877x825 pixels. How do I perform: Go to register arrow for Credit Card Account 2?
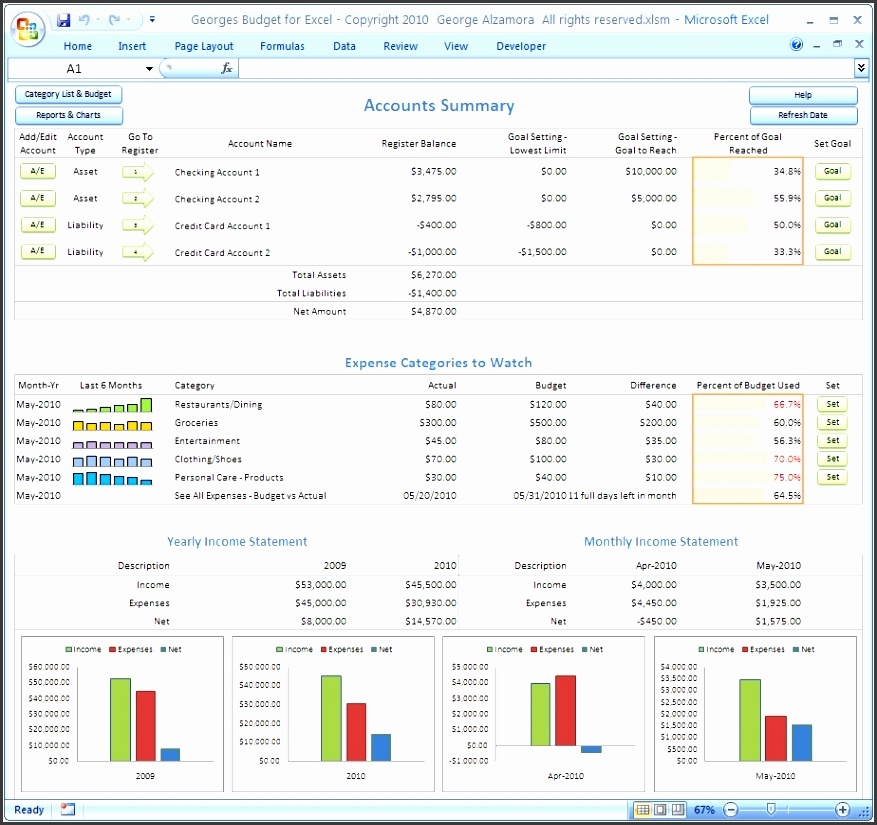pos(138,252)
